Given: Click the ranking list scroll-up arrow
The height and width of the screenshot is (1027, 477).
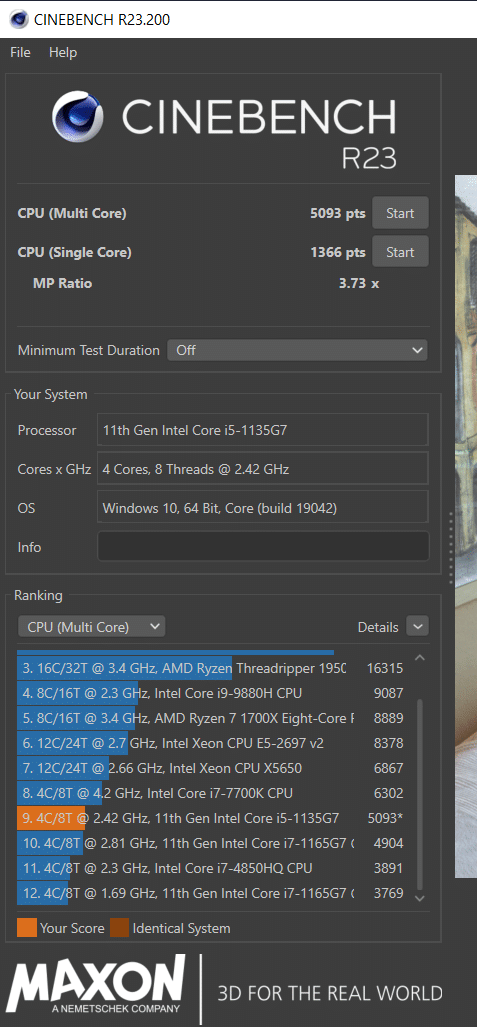Looking at the screenshot, I should (420, 658).
